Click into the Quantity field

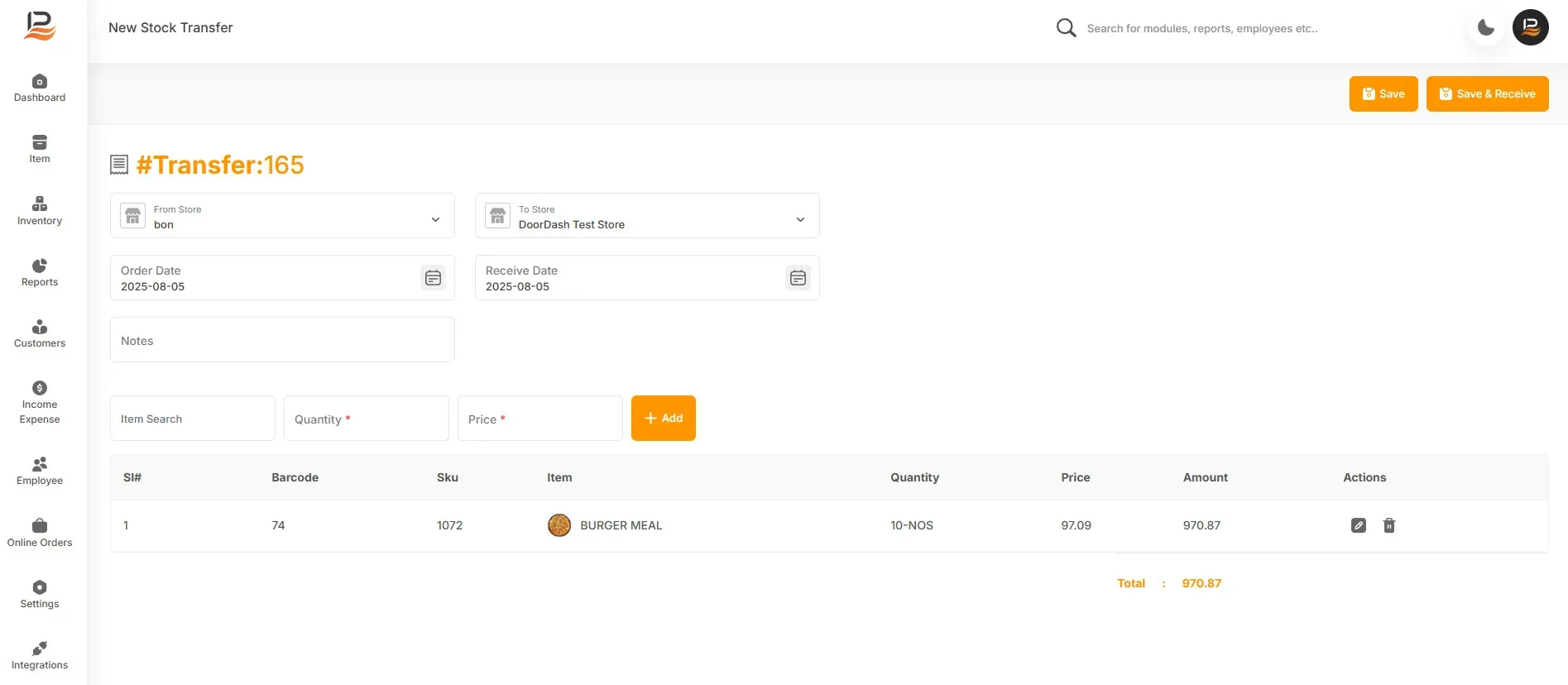367,419
